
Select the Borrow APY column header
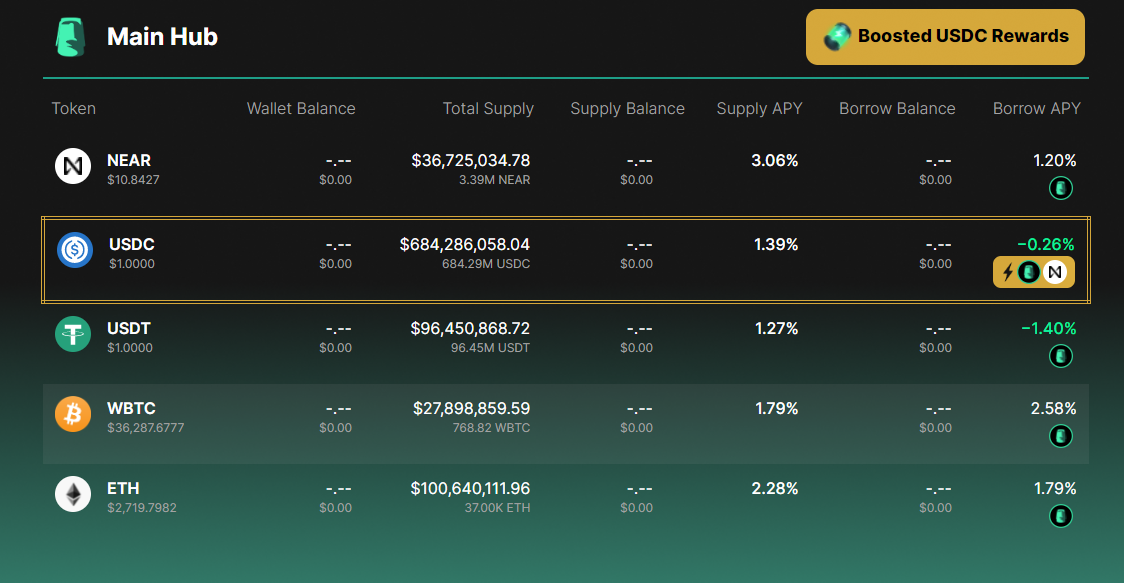click(1037, 108)
